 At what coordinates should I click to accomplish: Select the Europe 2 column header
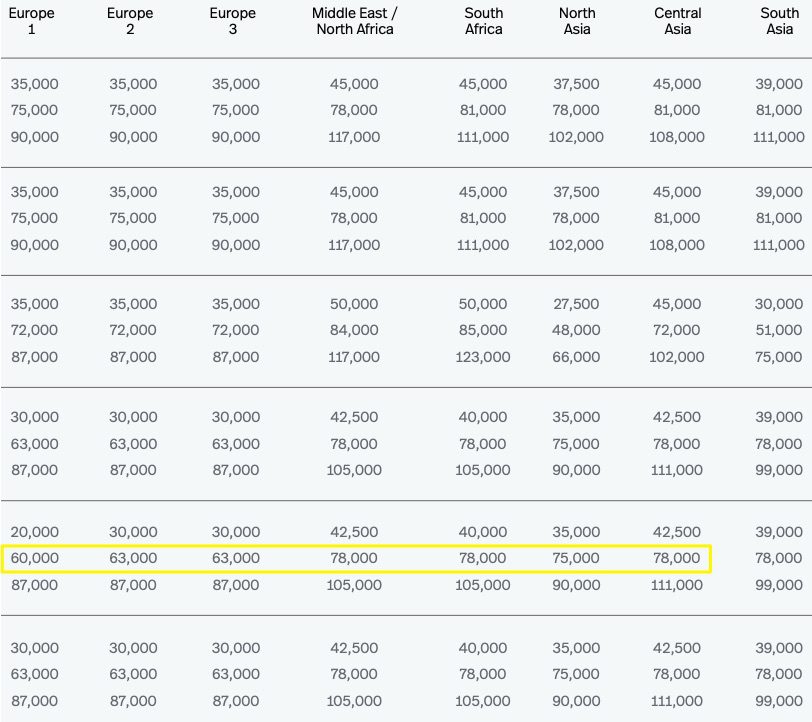130,21
